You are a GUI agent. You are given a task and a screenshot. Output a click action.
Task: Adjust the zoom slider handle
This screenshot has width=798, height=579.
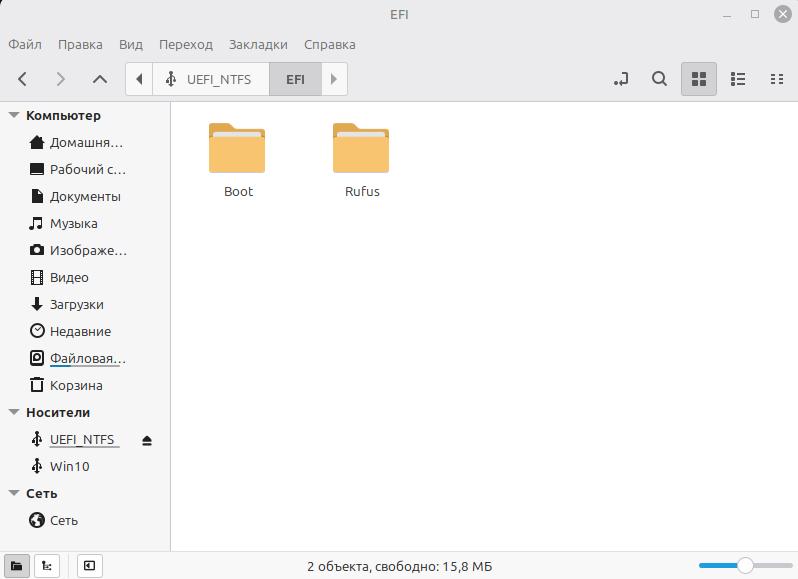pyautogui.click(x=745, y=565)
